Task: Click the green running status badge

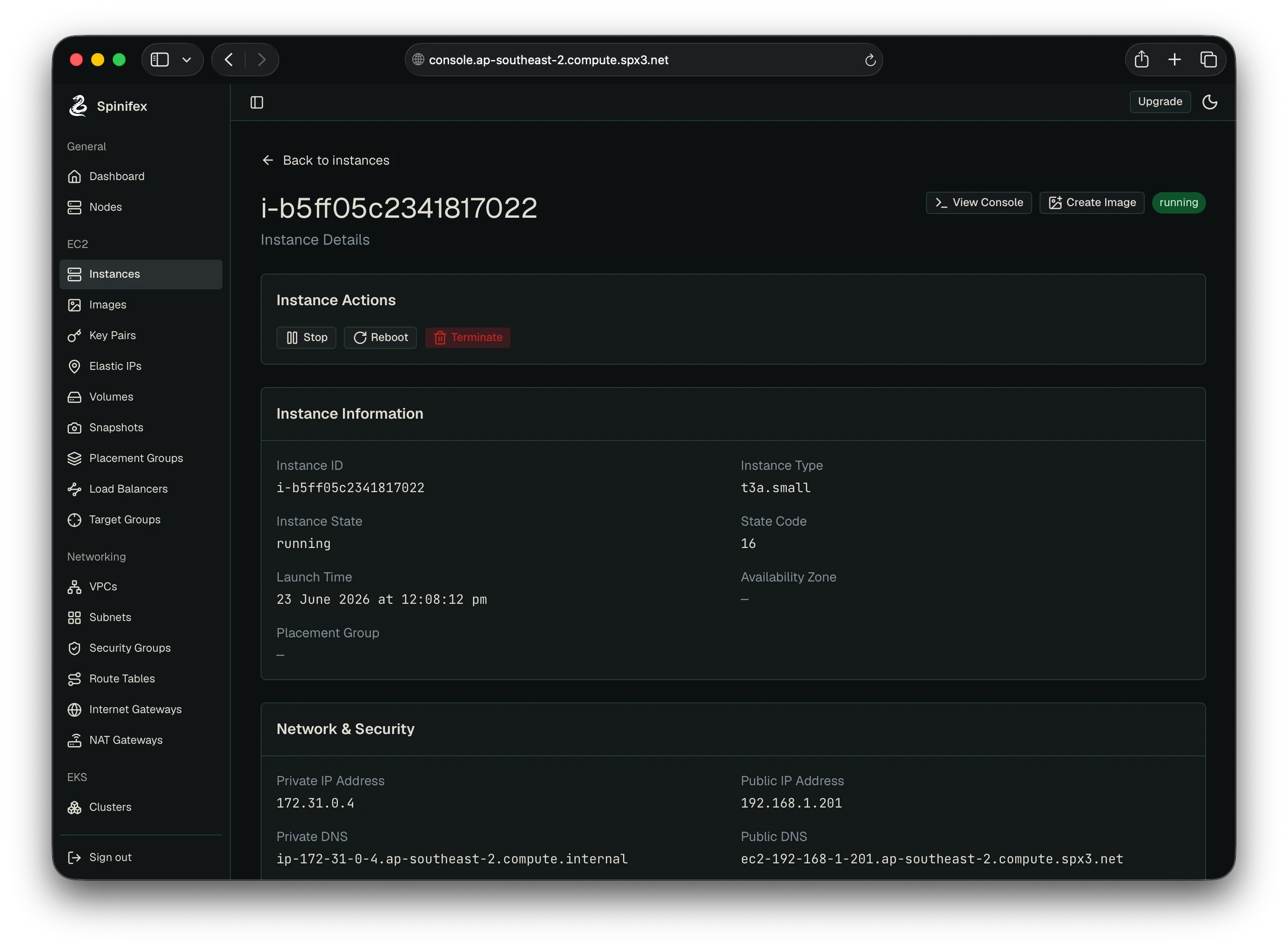Action: pyautogui.click(x=1178, y=202)
